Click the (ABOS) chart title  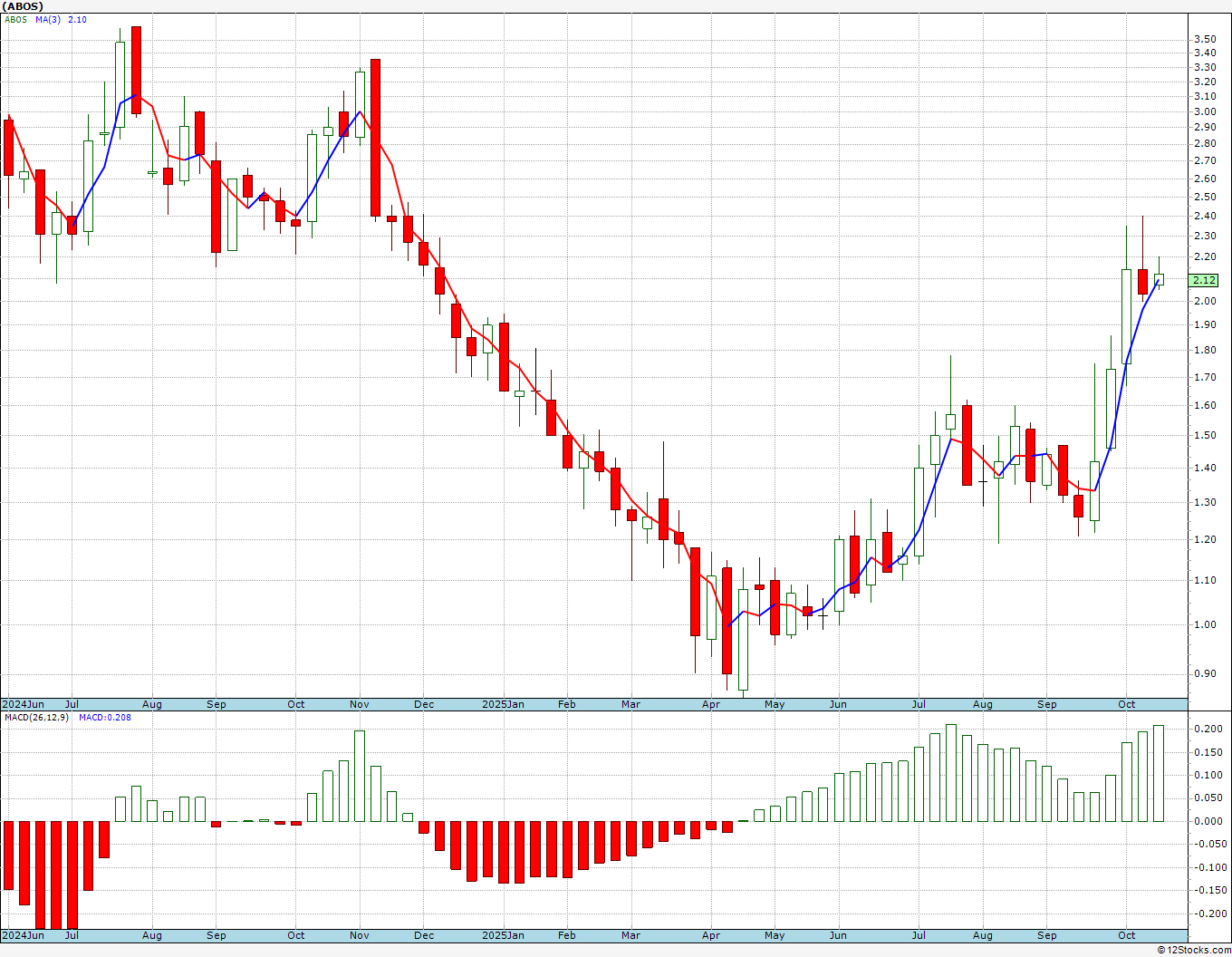click(22, 6)
